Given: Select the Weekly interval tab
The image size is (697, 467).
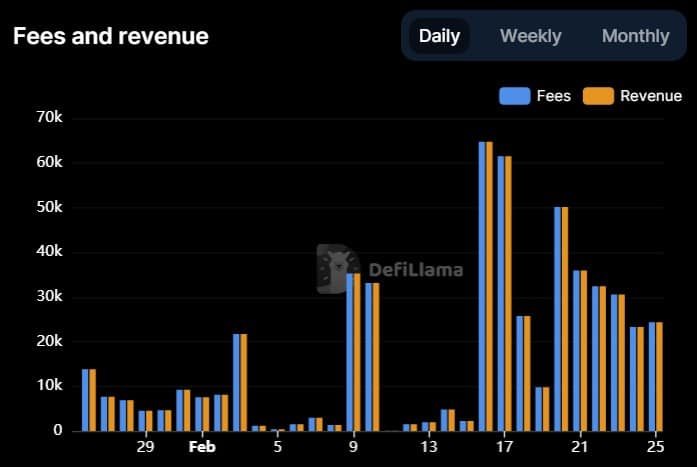Looking at the screenshot, I should coord(530,36).
